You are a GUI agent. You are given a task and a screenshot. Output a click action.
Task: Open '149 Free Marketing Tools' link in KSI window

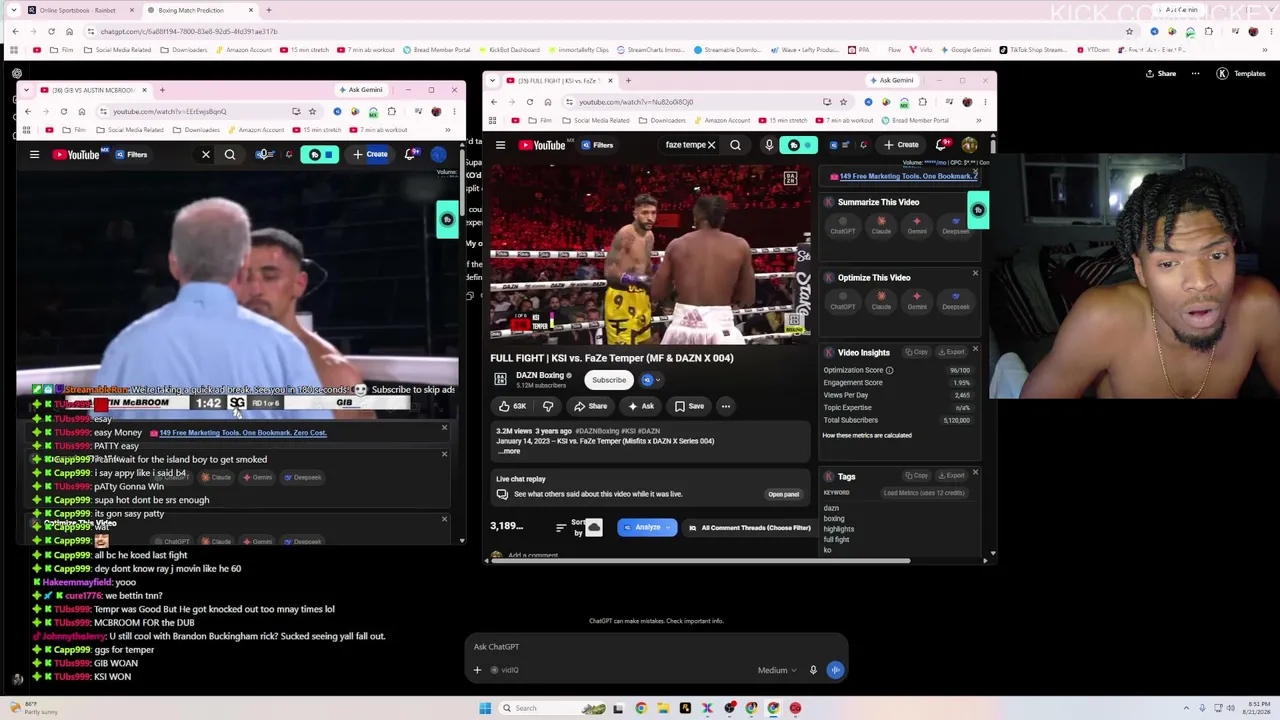click(907, 176)
